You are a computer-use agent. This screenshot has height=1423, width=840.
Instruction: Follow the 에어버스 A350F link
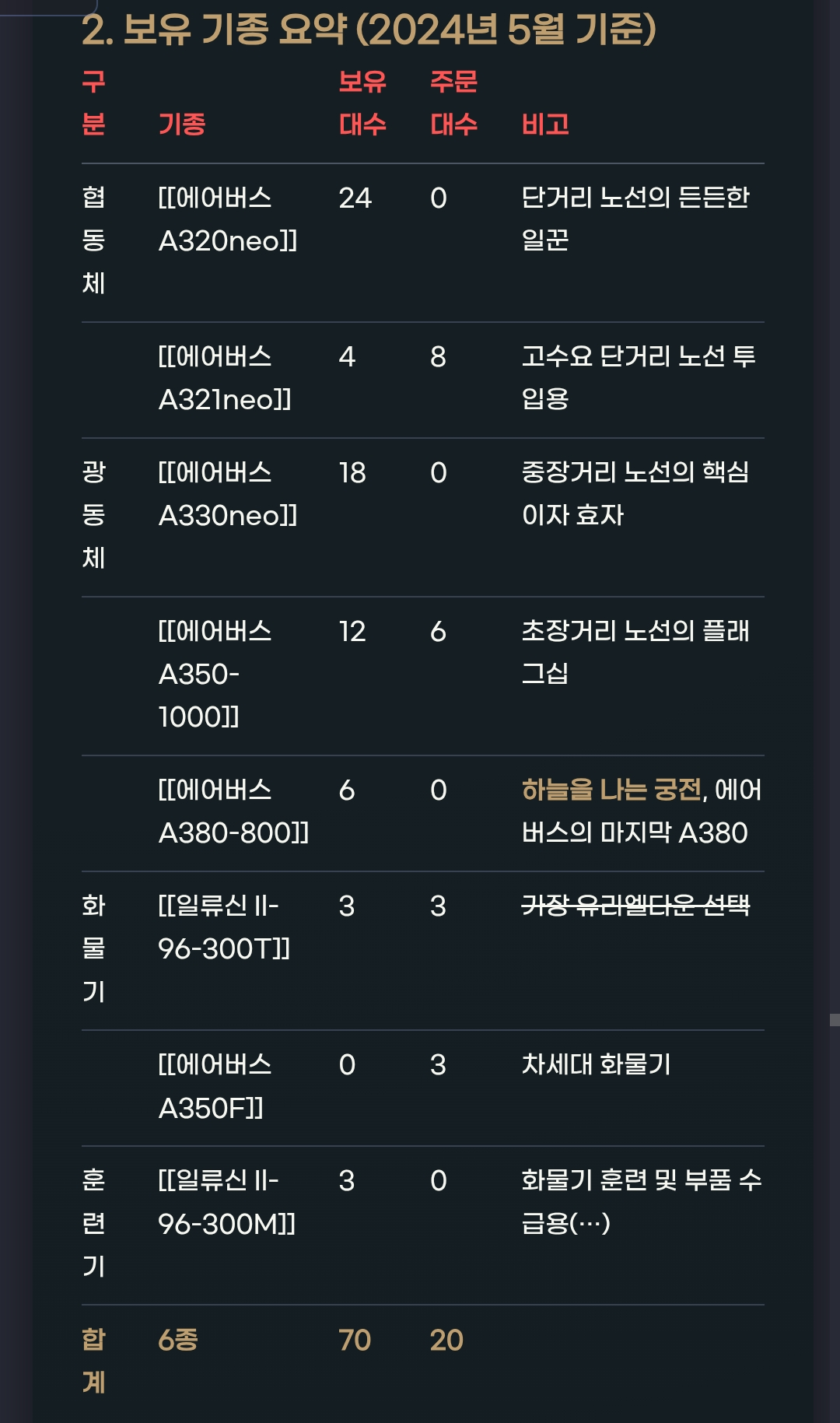click(x=215, y=1086)
